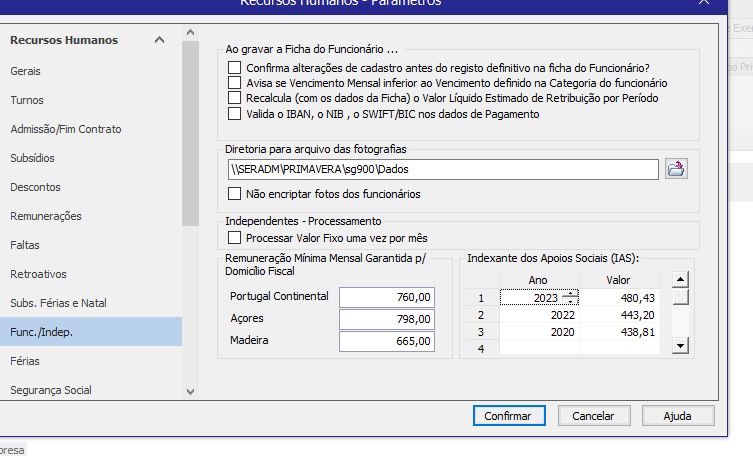Toggle 'Avisa se Vencimento Mensal inferior' checkbox
Screen dimensions: 753x456
tap(235, 83)
